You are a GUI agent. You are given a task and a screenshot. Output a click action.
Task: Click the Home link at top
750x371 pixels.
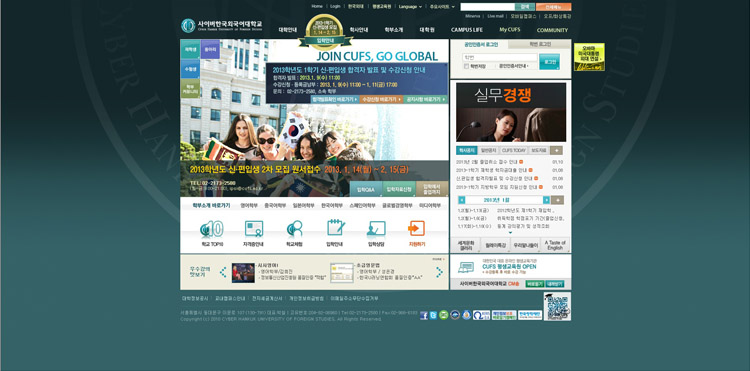[317, 7]
